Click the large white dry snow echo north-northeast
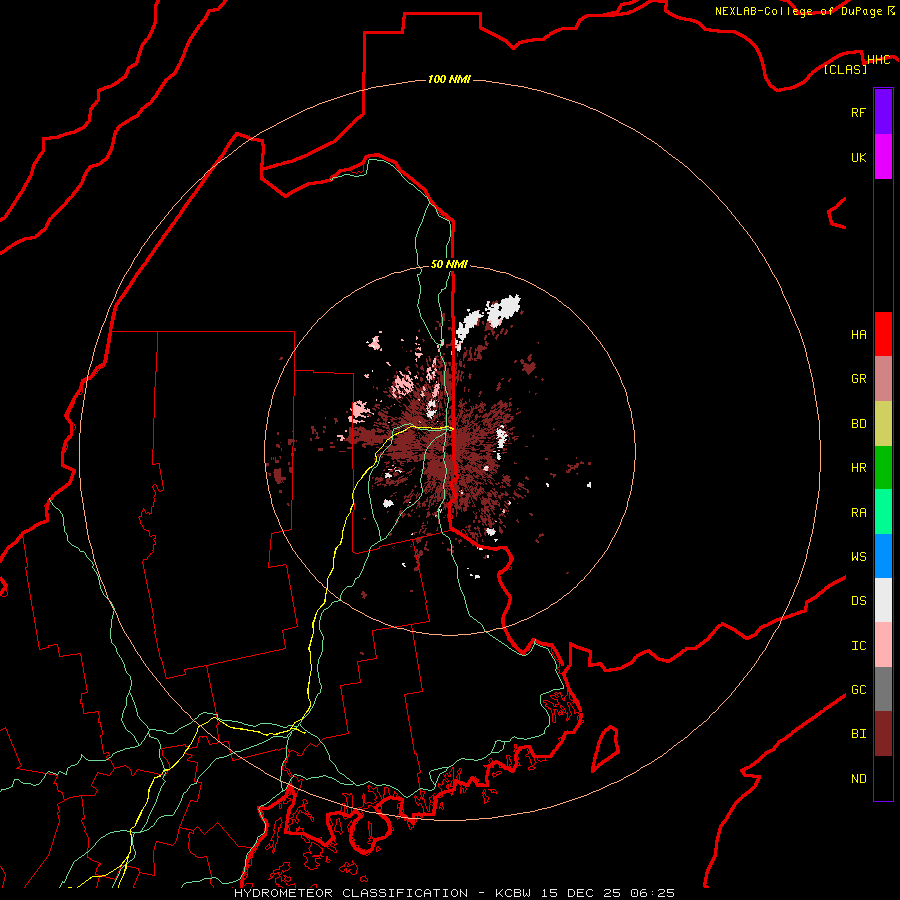This screenshot has width=900, height=900. [x=503, y=310]
